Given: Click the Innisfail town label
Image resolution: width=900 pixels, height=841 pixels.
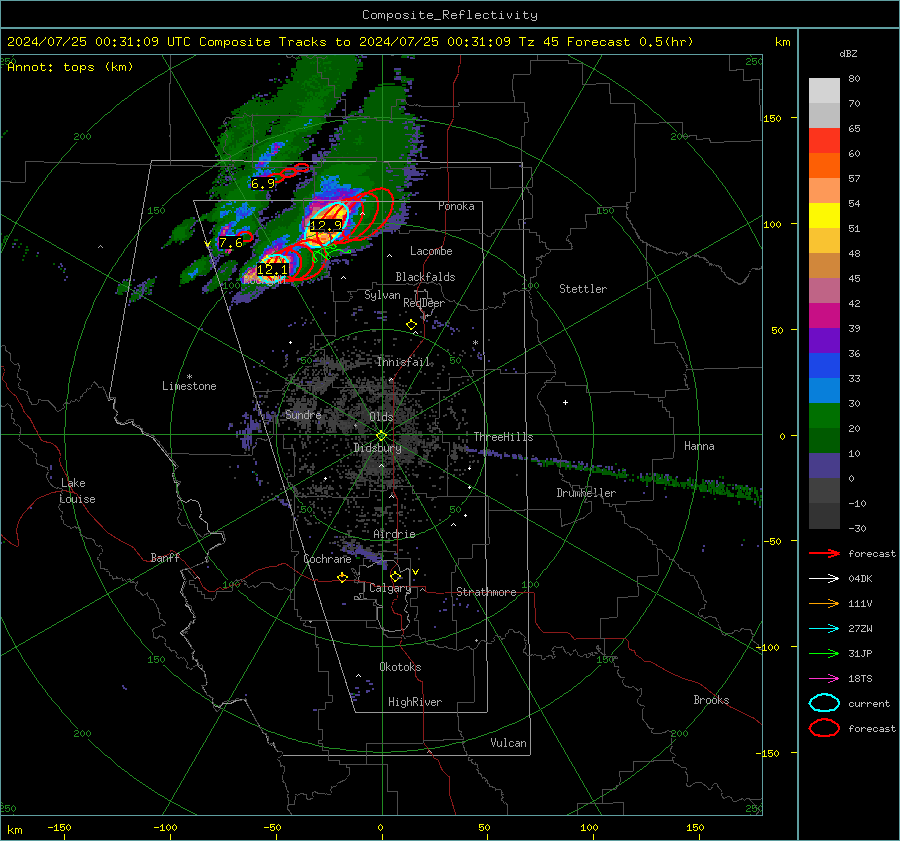Looking at the screenshot, I should (x=404, y=362).
